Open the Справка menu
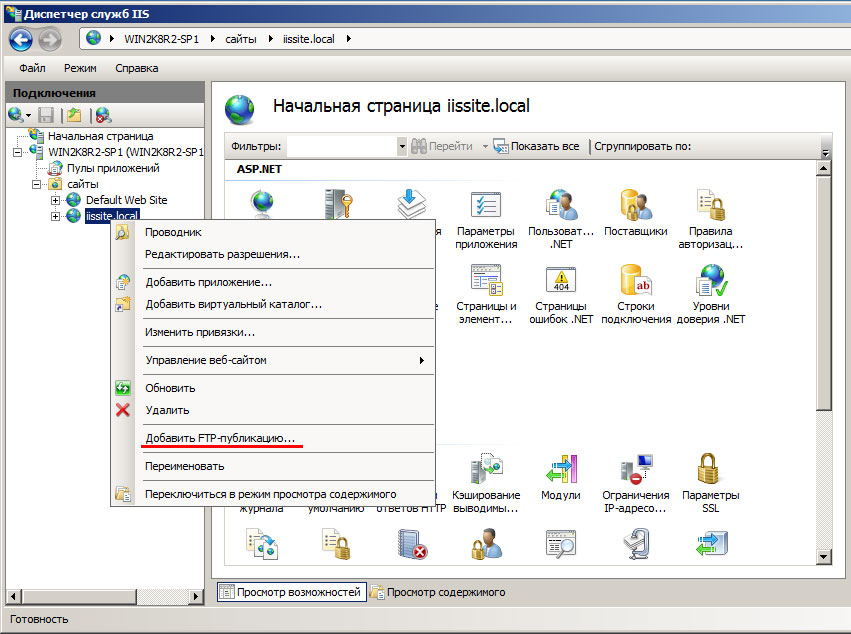 click(x=137, y=68)
